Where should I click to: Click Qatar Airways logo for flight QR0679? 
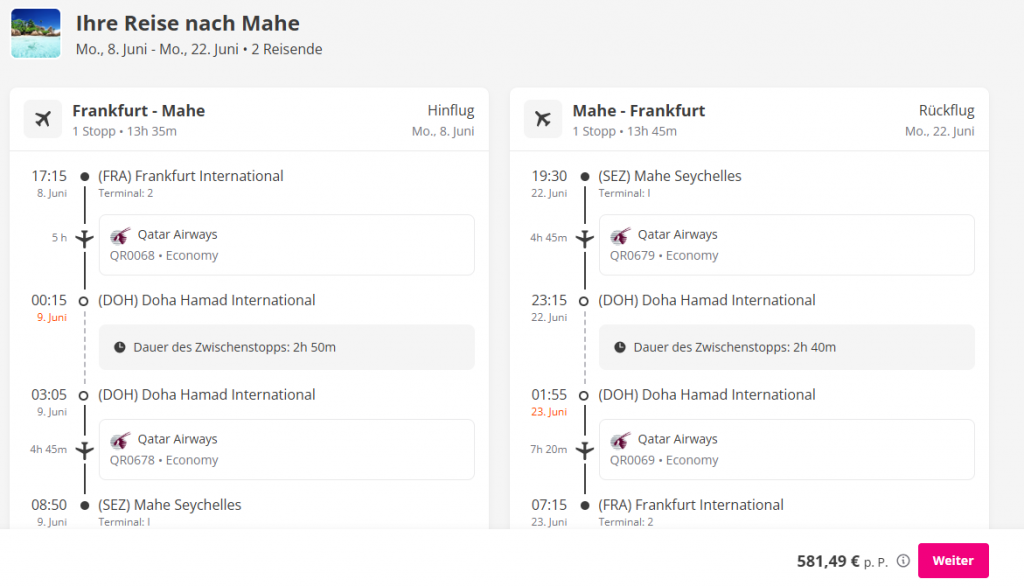tap(620, 236)
